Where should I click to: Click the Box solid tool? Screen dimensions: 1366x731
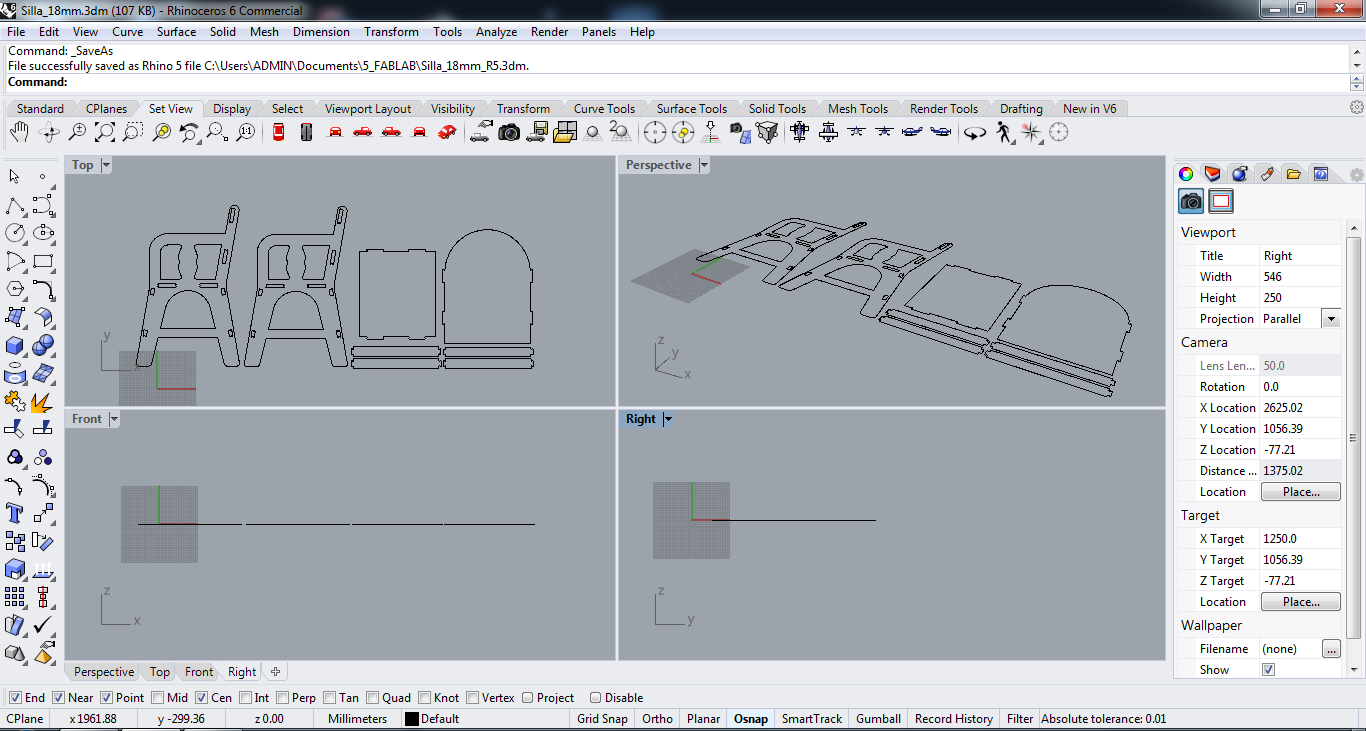coord(15,346)
